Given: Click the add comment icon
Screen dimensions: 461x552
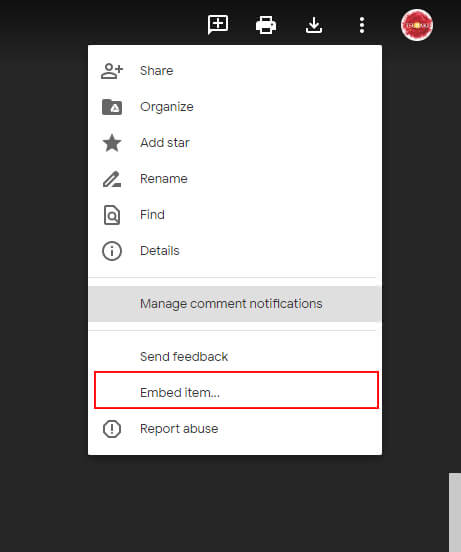Looking at the screenshot, I should coord(218,25).
